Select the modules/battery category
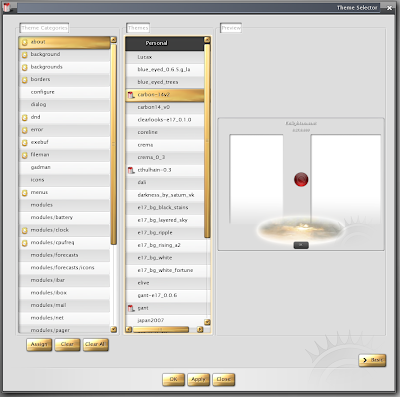Image resolution: width=400 pixels, height=397 pixels. (64, 218)
